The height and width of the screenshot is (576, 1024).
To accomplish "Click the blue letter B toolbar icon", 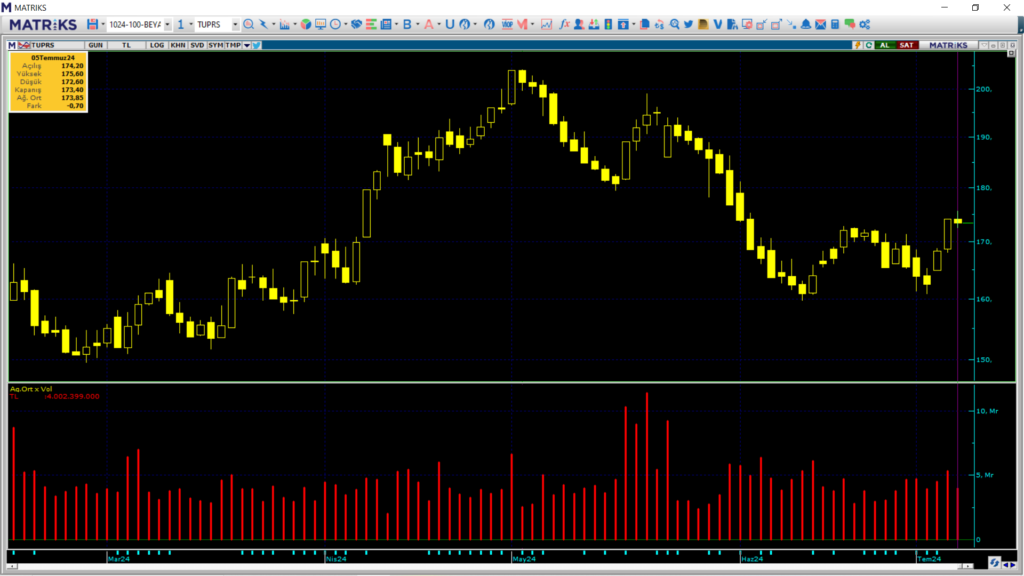I will coord(407,24).
